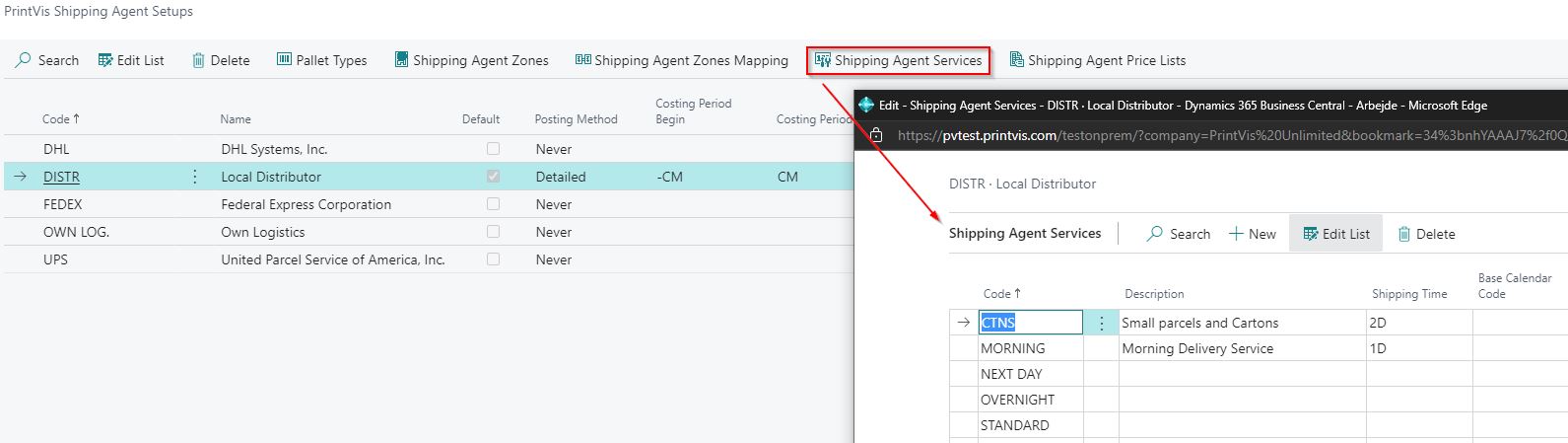This screenshot has width=1568, height=443.
Task: Sort by Code column in services popup
Action: [x=1002, y=294]
